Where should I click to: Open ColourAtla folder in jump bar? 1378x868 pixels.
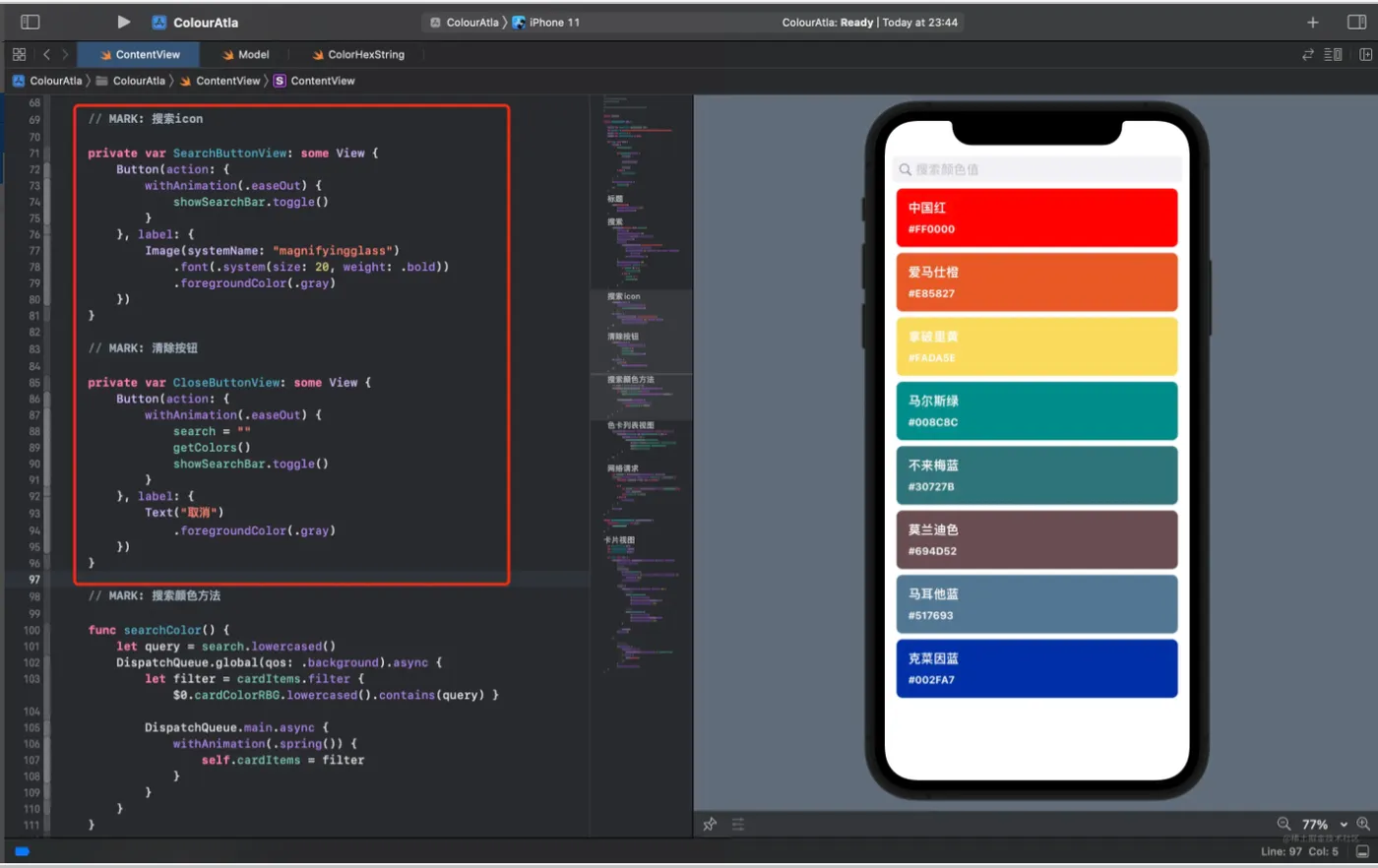click(130, 81)
